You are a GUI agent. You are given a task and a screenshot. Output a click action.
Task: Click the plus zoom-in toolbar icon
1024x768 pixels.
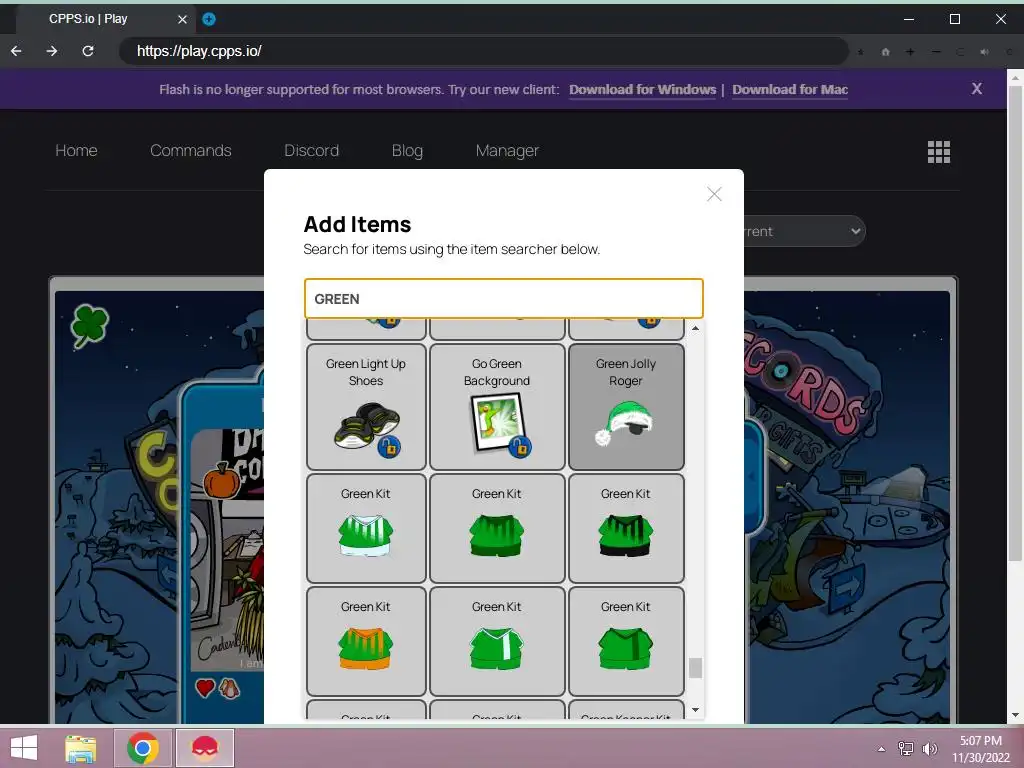[x=910, y=52]
